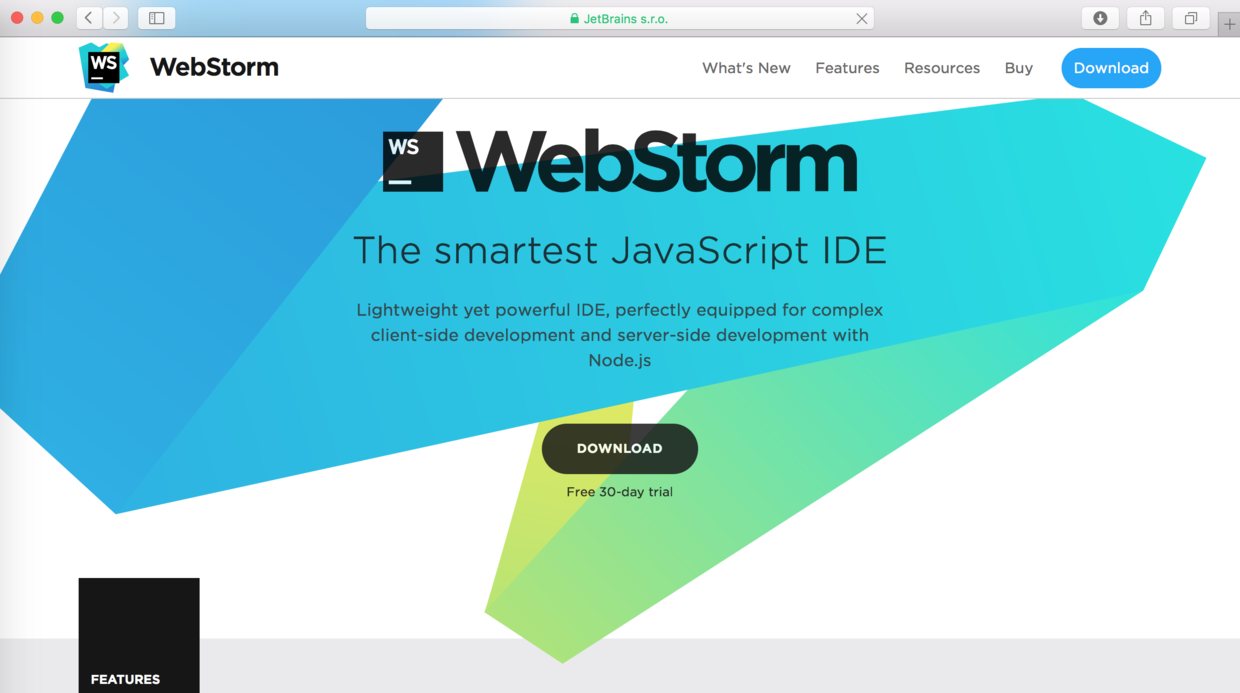Click the JetBrains s.r.o. address field

pos(620,18)
